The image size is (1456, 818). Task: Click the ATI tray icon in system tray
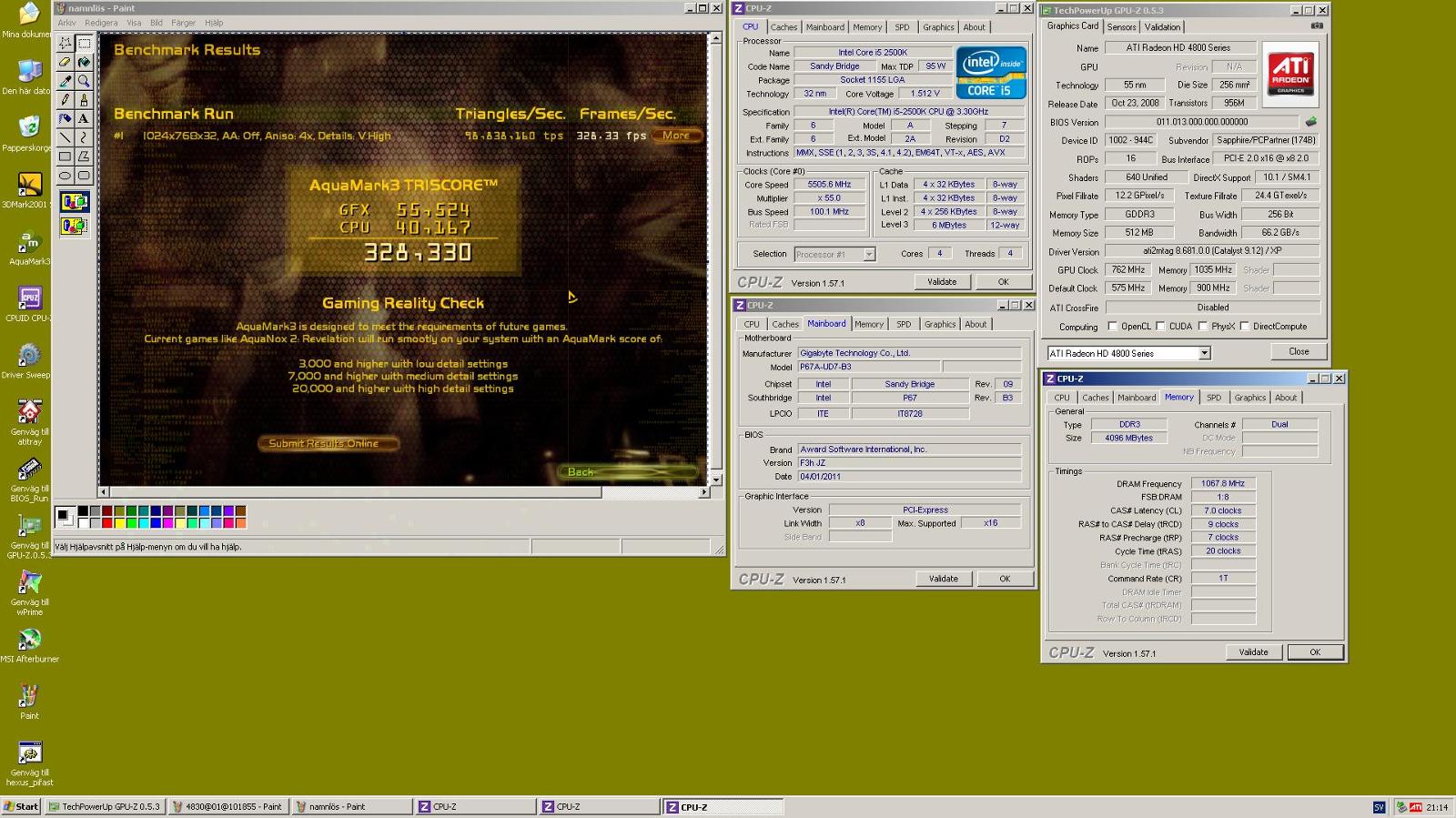[x=1415, y=807]
